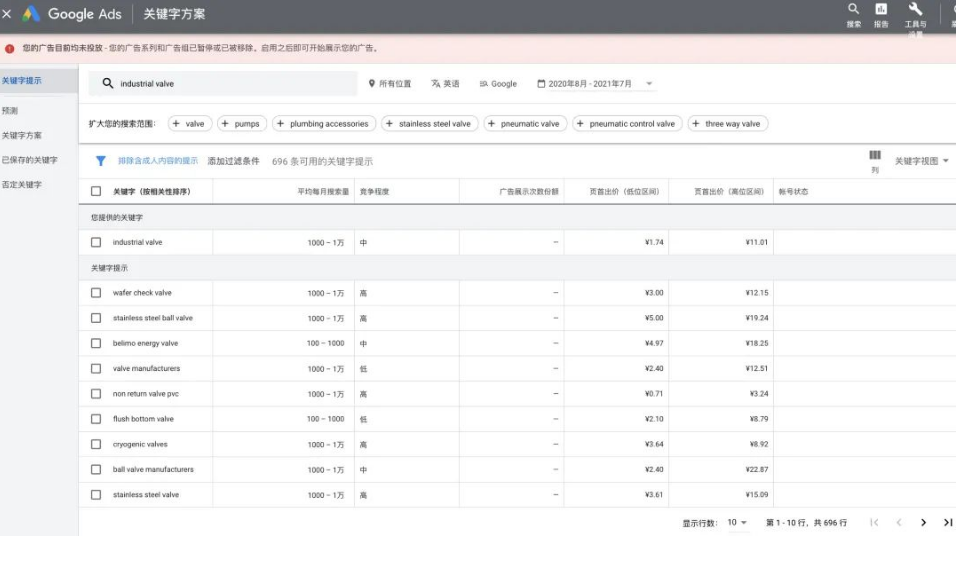
Task: Close the keyword plan with X icon
Action: (7, 14)
